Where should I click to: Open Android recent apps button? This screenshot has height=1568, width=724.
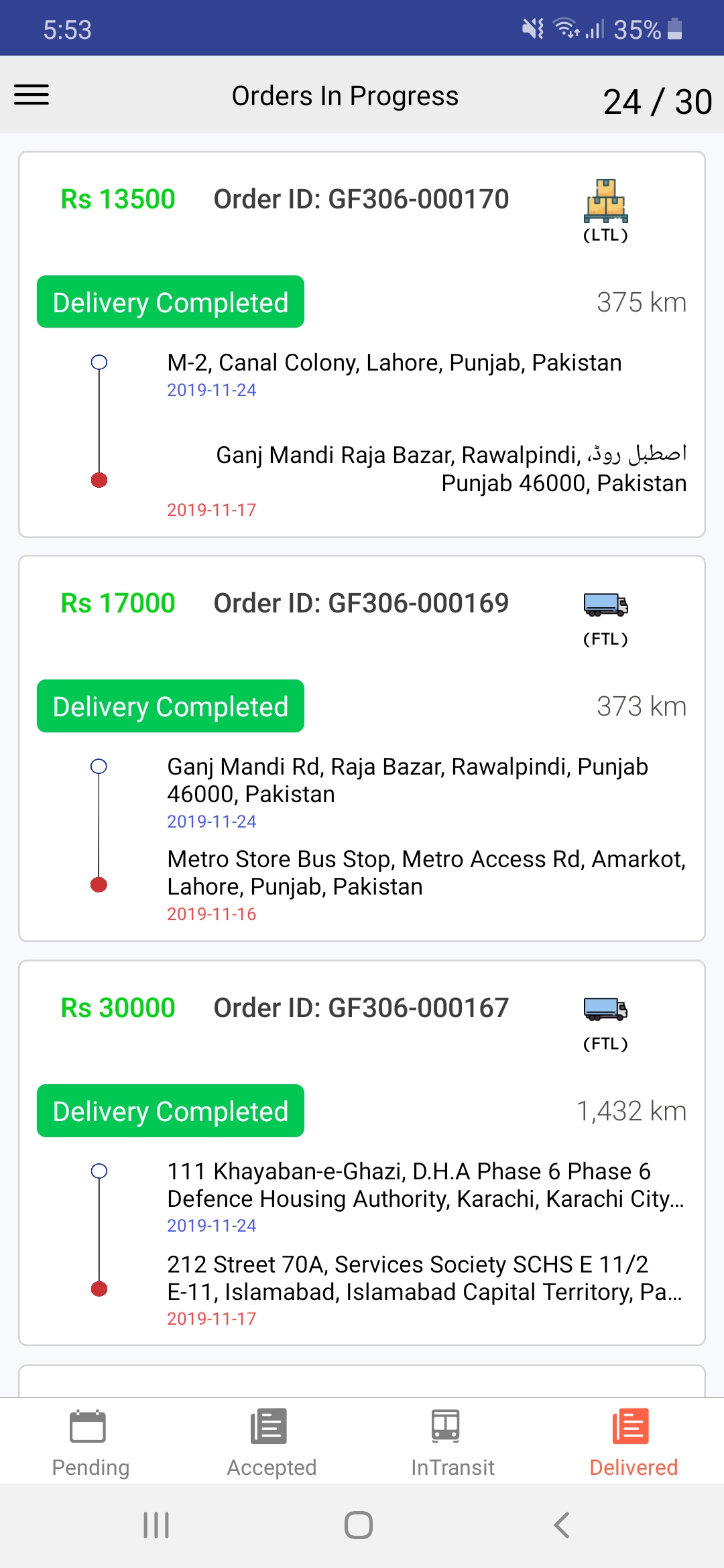tap(156, 1525)
